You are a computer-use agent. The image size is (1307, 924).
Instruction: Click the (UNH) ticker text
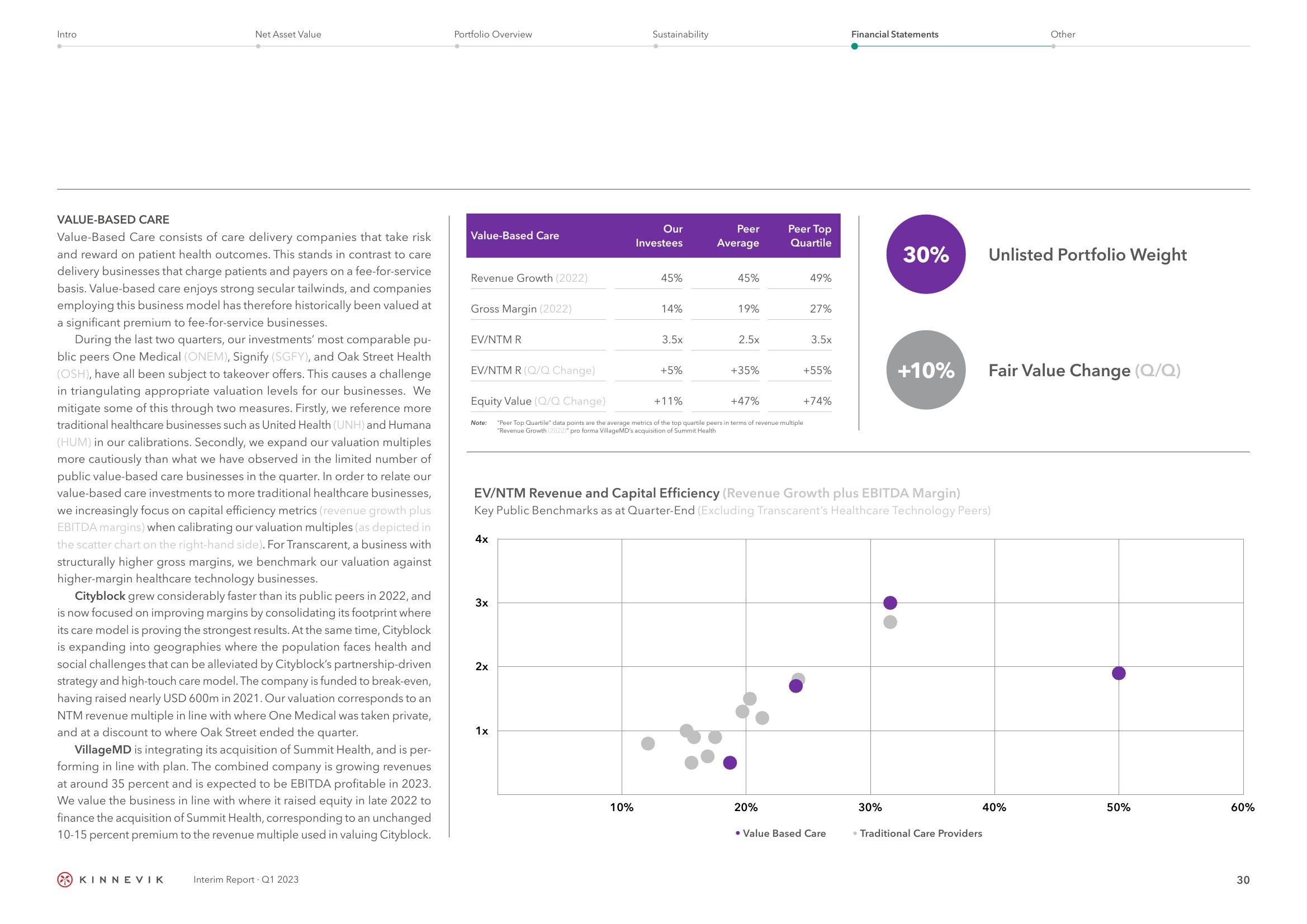[x=348, y=425]
